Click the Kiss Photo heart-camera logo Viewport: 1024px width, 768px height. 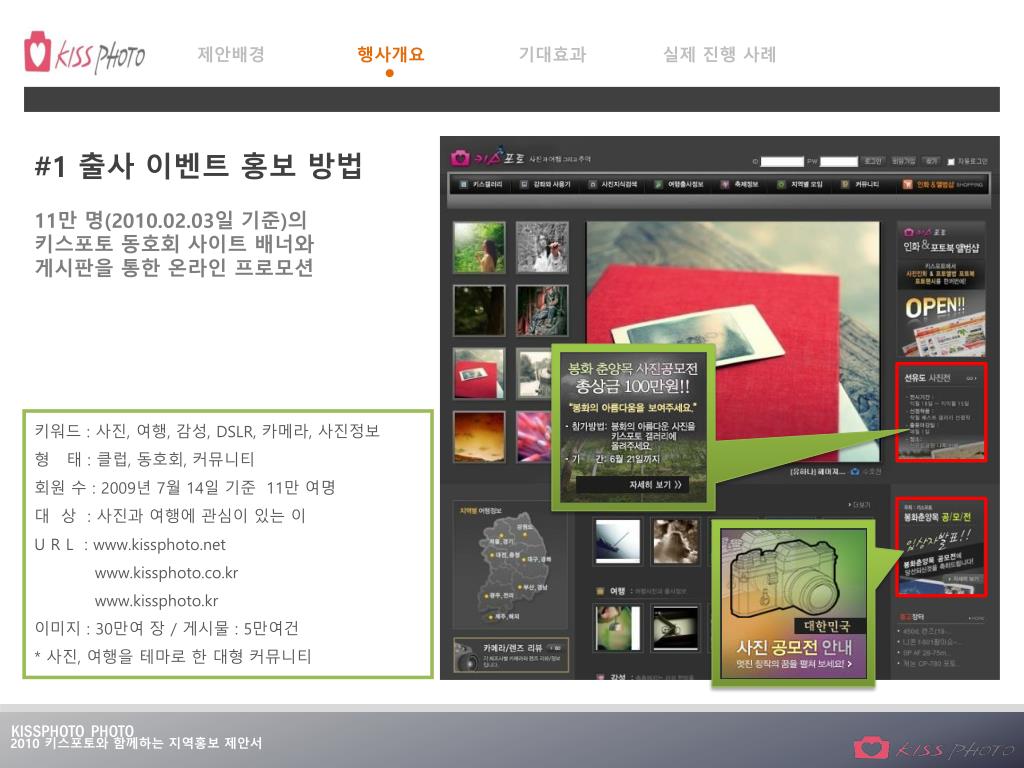tap(84, 52)
